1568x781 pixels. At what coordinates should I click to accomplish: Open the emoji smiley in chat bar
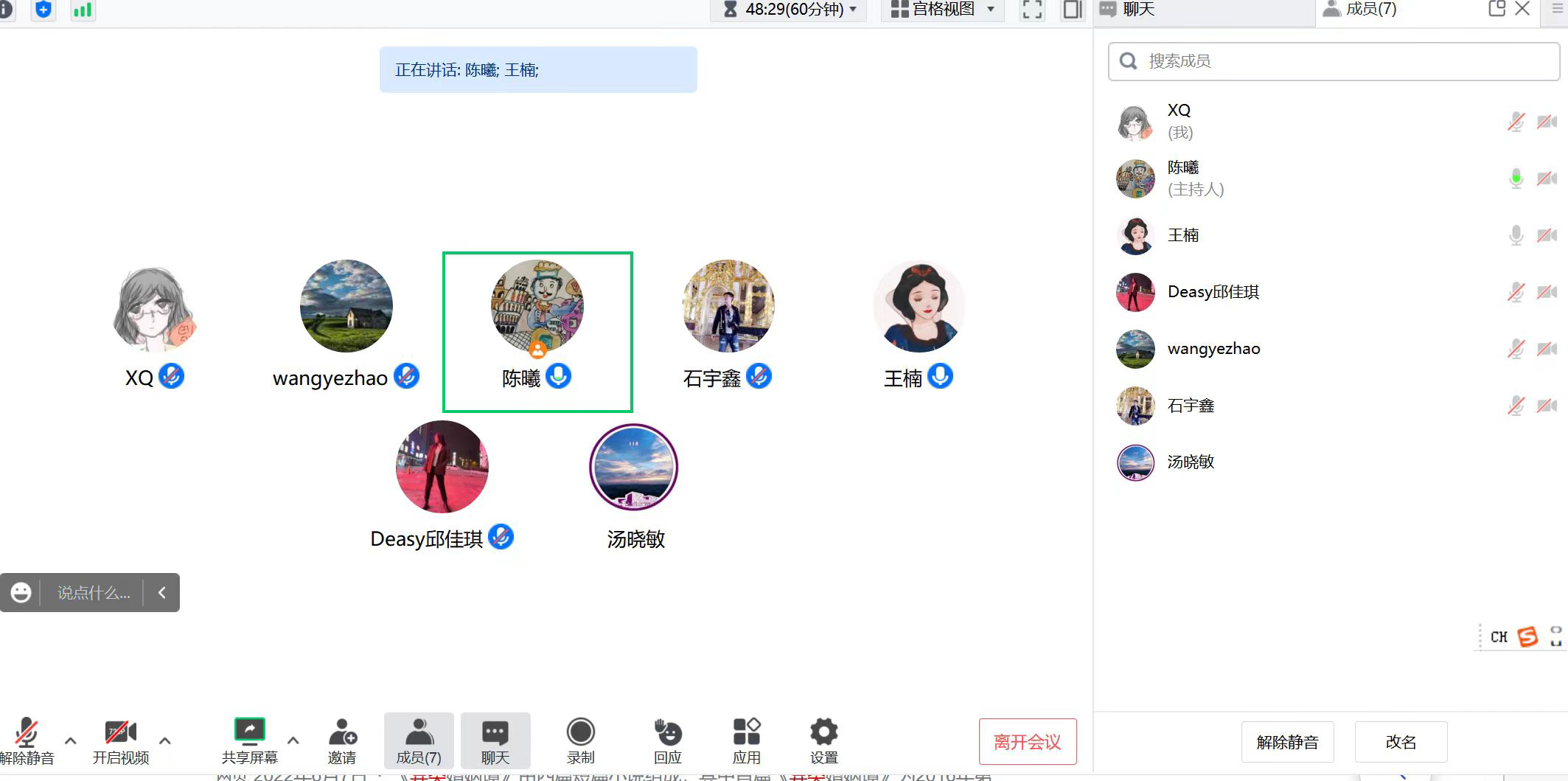click(21, 592)
